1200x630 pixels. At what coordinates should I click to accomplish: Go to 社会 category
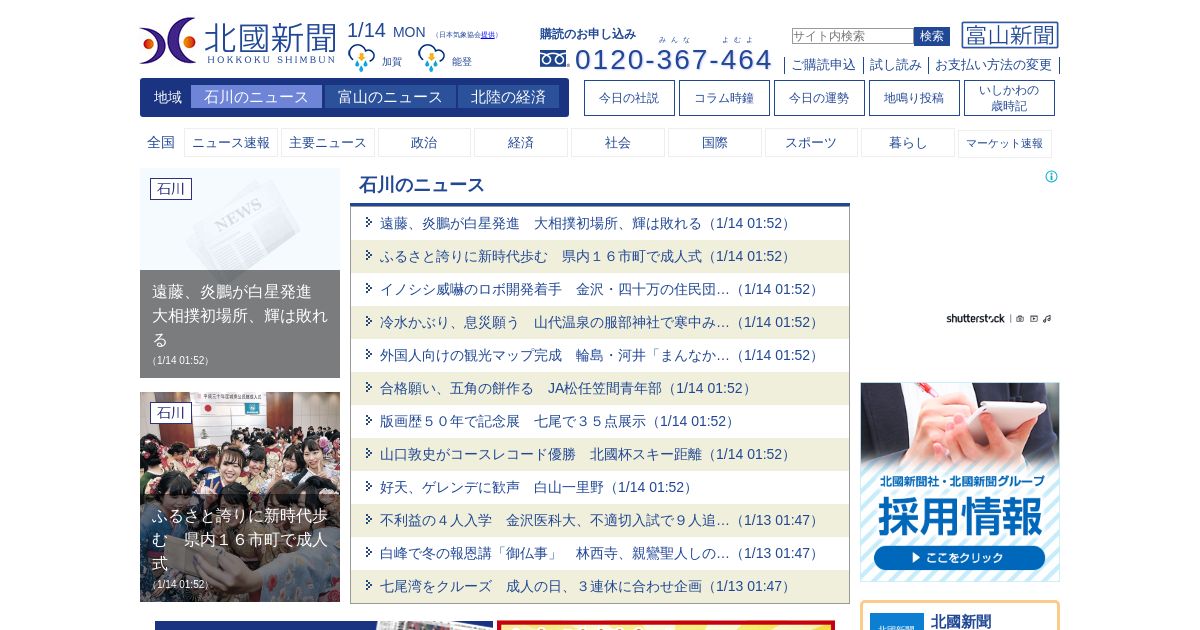pyautogui.click(x=618, y=143)
